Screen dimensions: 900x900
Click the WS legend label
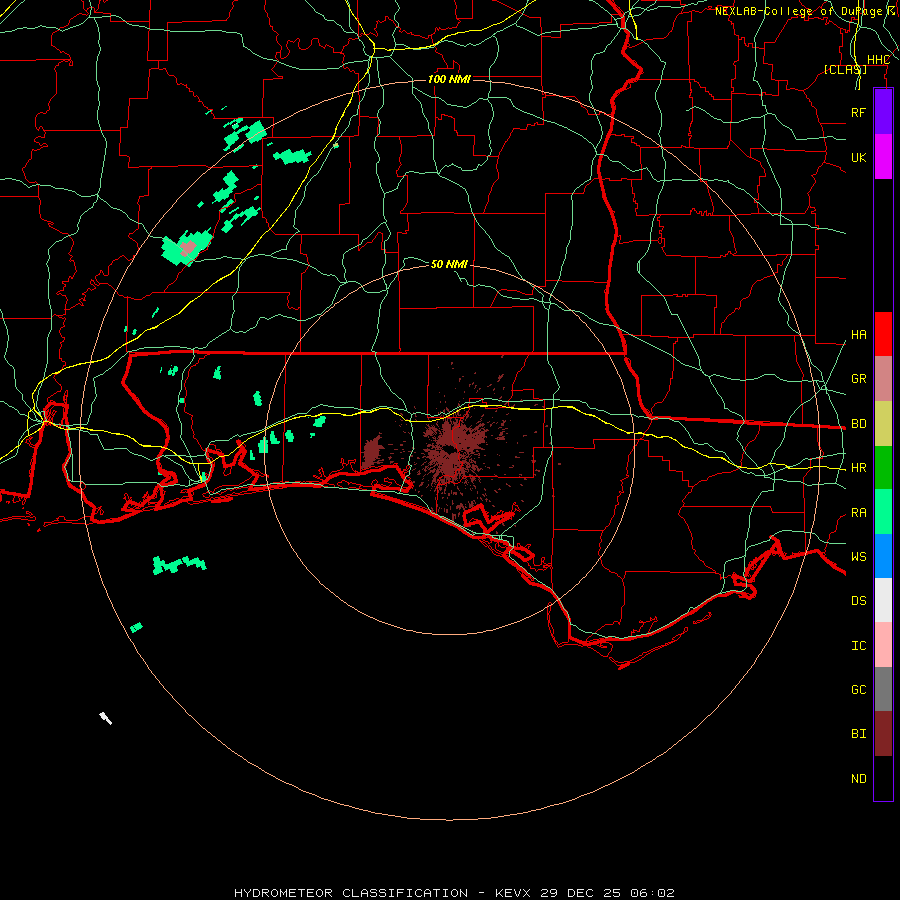[858, 556]
